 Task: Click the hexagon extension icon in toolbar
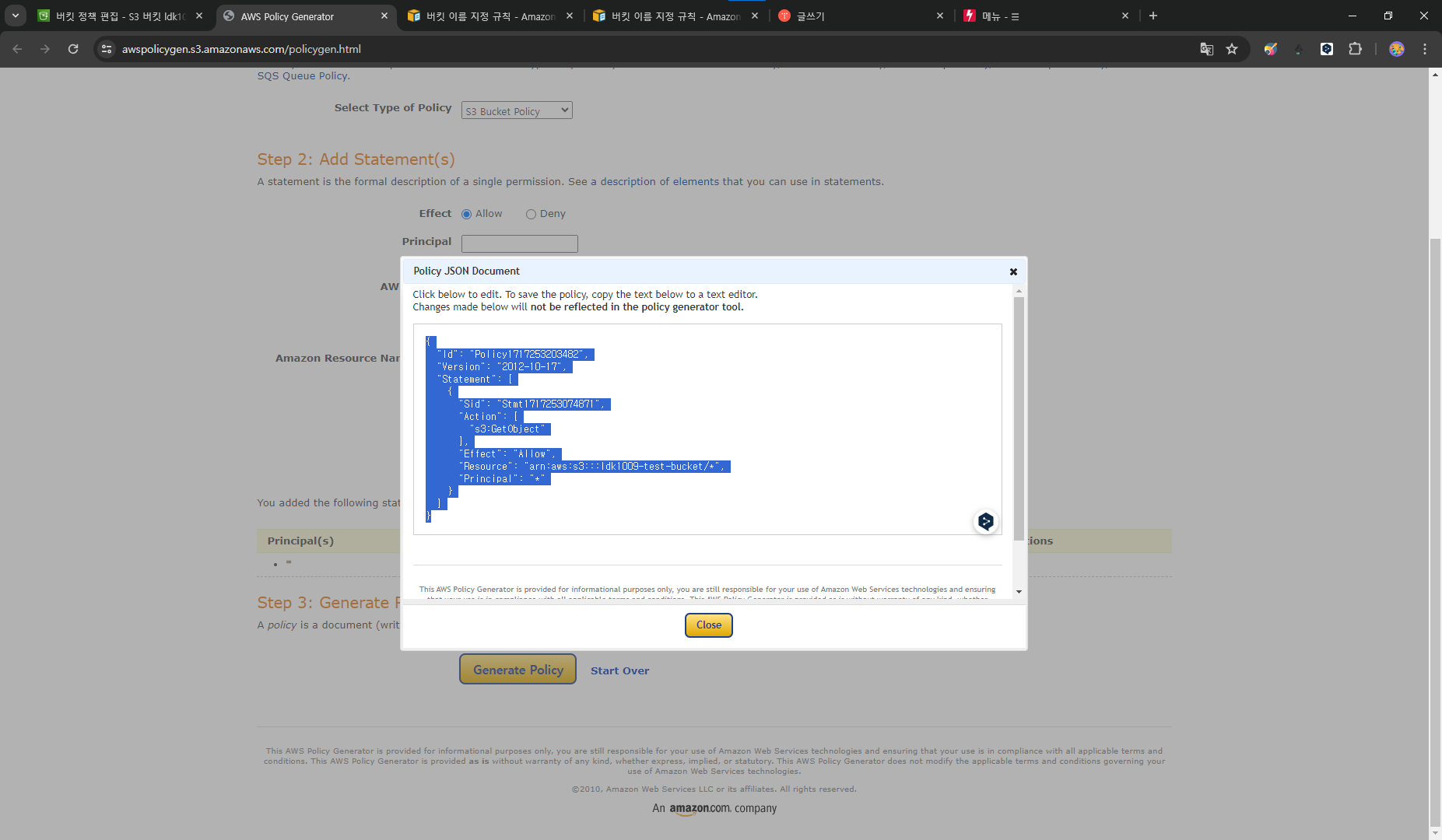coord(1327,49)
